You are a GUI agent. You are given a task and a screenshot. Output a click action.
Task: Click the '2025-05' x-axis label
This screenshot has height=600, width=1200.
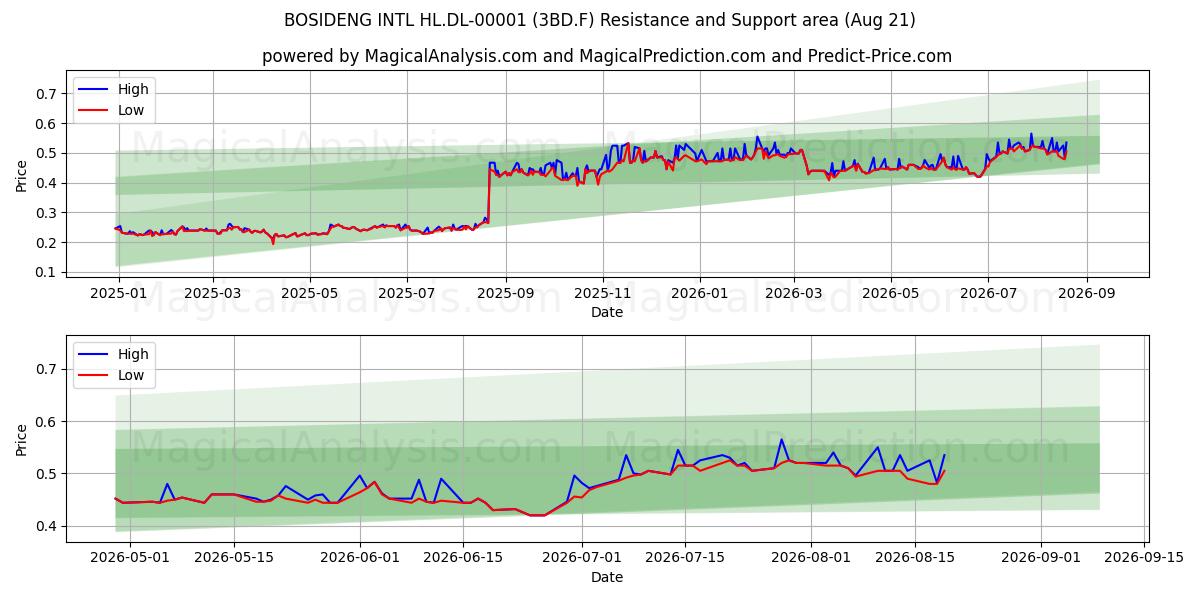pyautogui.click(x=309, y=294)
